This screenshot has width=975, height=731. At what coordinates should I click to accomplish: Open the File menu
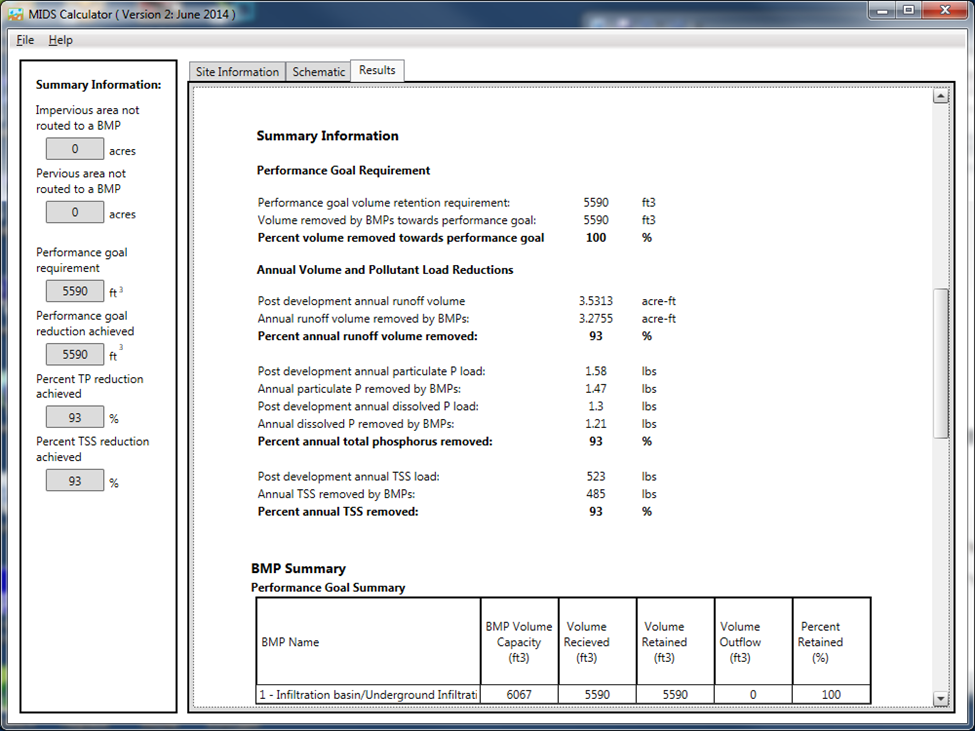pos(25,40)
